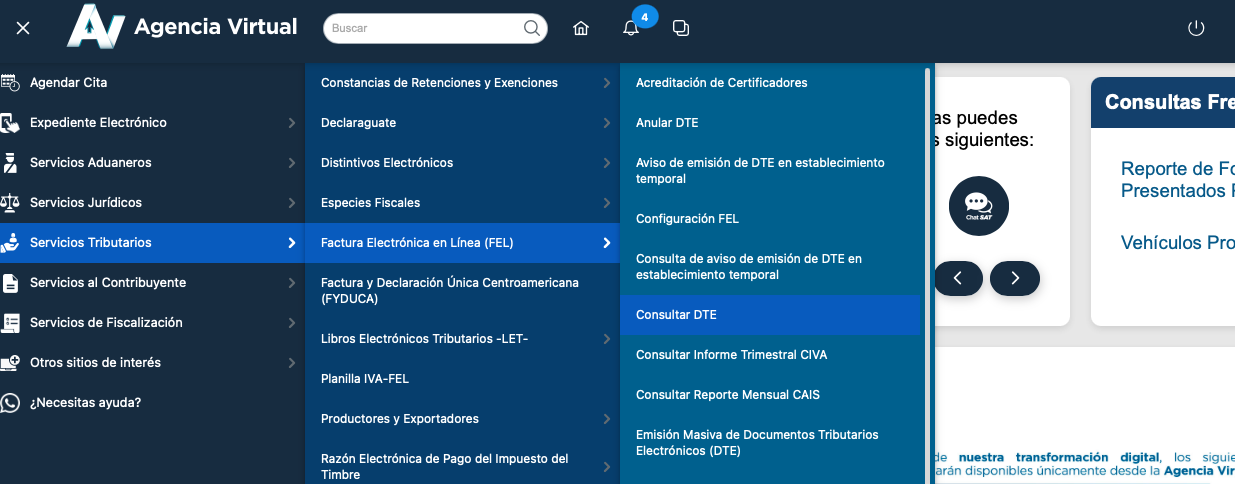Click the Expediente Electrónico icon
Screen dimensions: 1235x484
tap(10, 123)
